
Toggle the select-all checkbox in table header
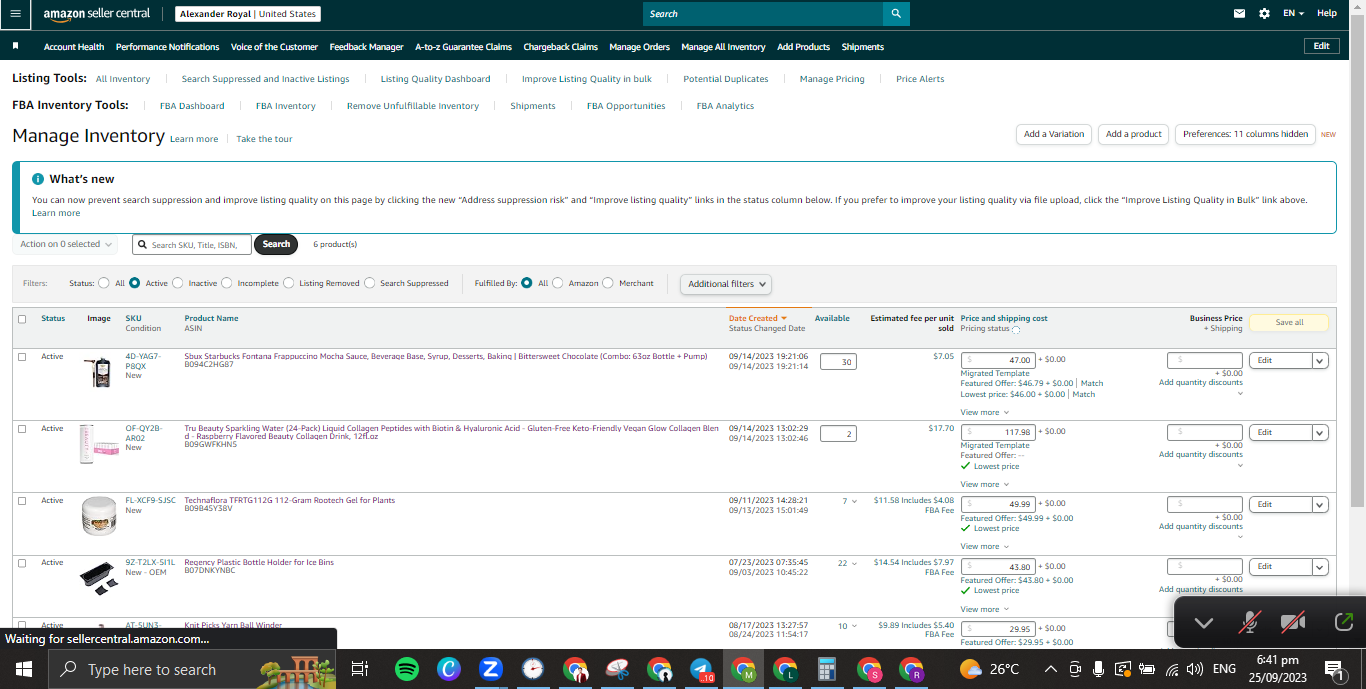(22, 319)
